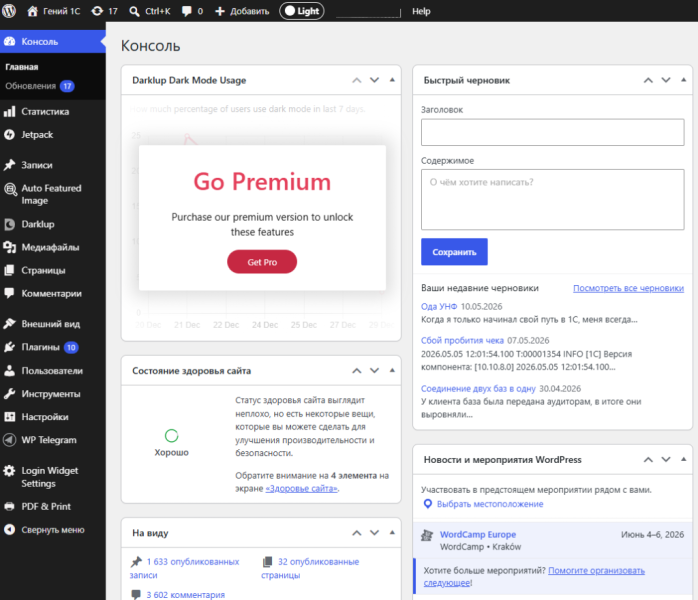Collapse the Состояние здоровья сайта panel
The height and width of the screenshot is (600, 698).
[x=392, y=370]
